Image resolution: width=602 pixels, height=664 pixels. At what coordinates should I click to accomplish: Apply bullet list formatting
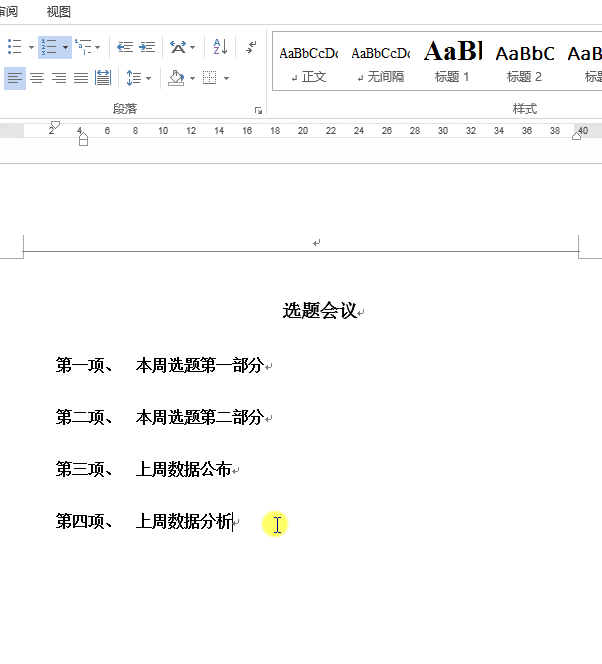pyautogui.click(x=14, y=47)
